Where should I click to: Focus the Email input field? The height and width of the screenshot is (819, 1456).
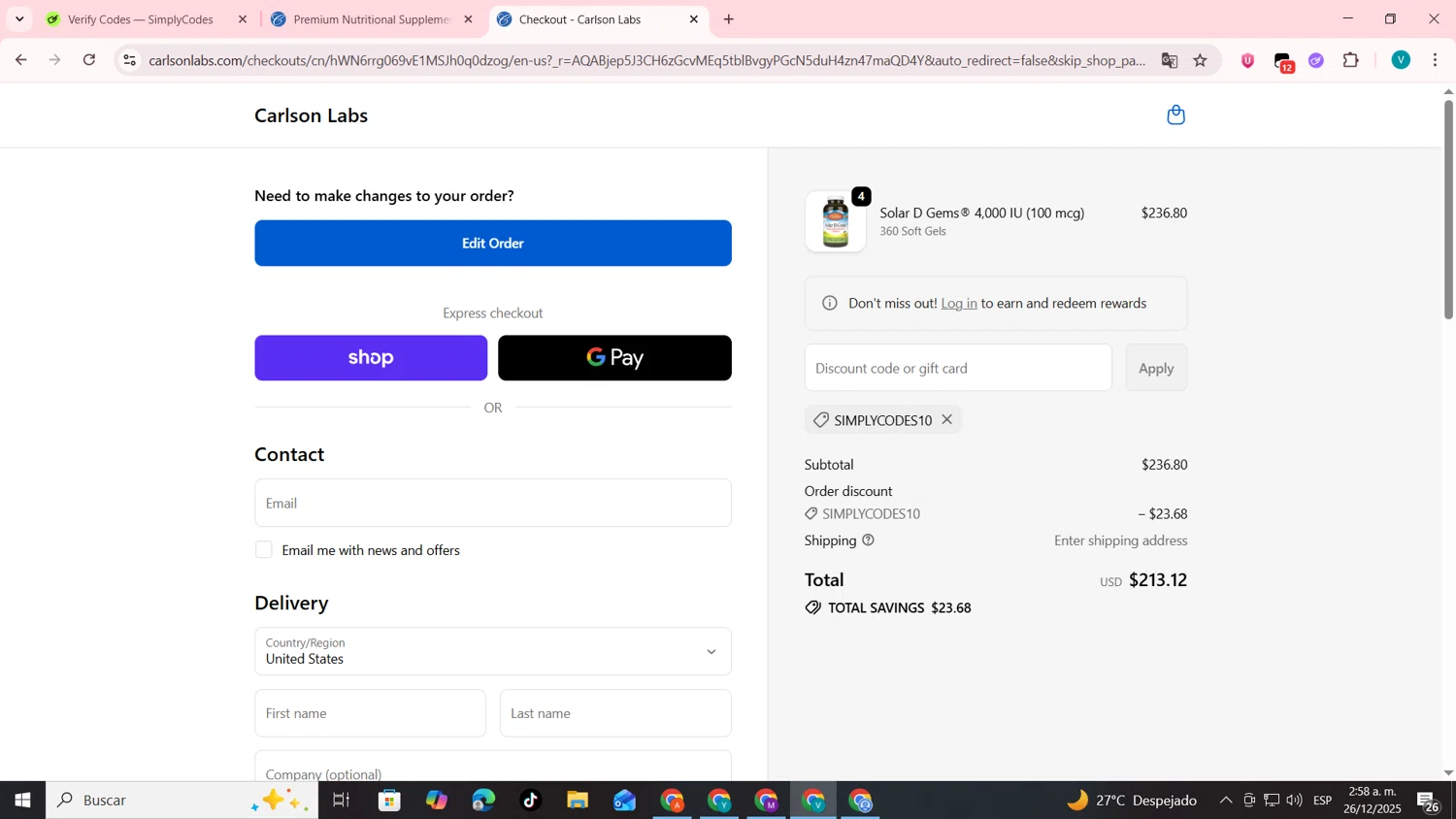point(493,503)
